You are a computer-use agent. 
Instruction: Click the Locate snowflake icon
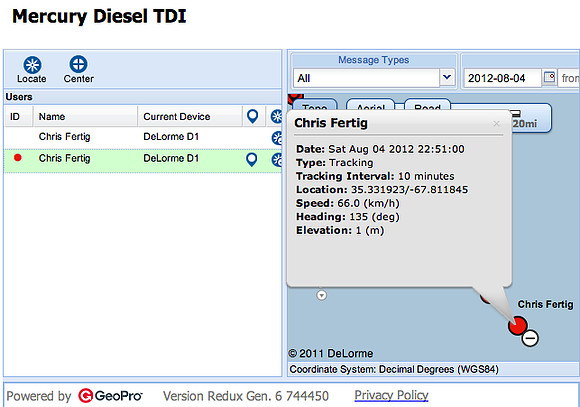click(32, 65)
